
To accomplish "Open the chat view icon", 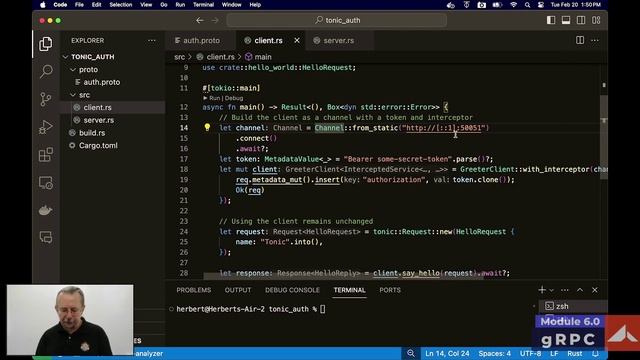I will pyautogui.click(x=46, y=237).
